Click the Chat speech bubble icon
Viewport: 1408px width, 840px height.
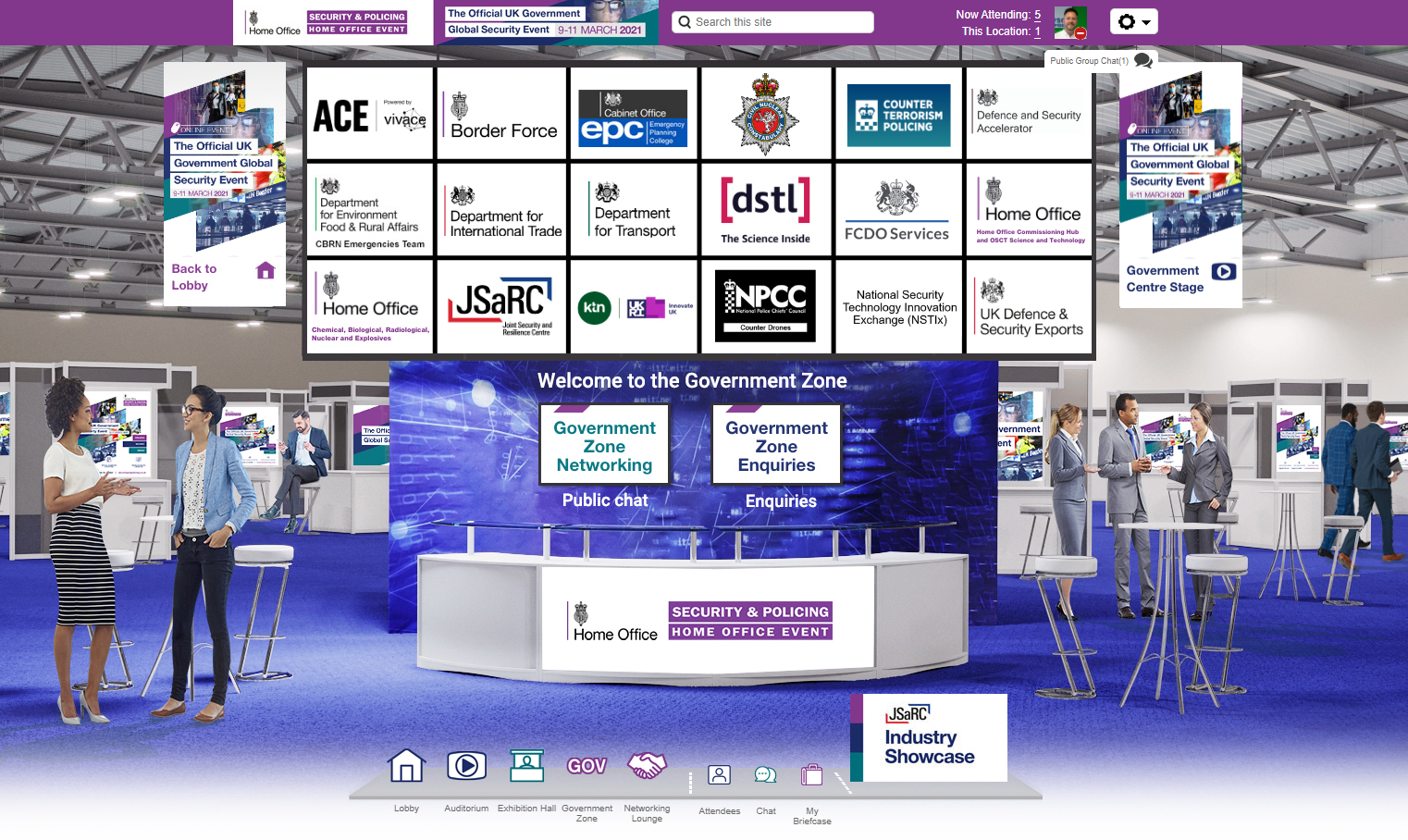coord(765,775)
